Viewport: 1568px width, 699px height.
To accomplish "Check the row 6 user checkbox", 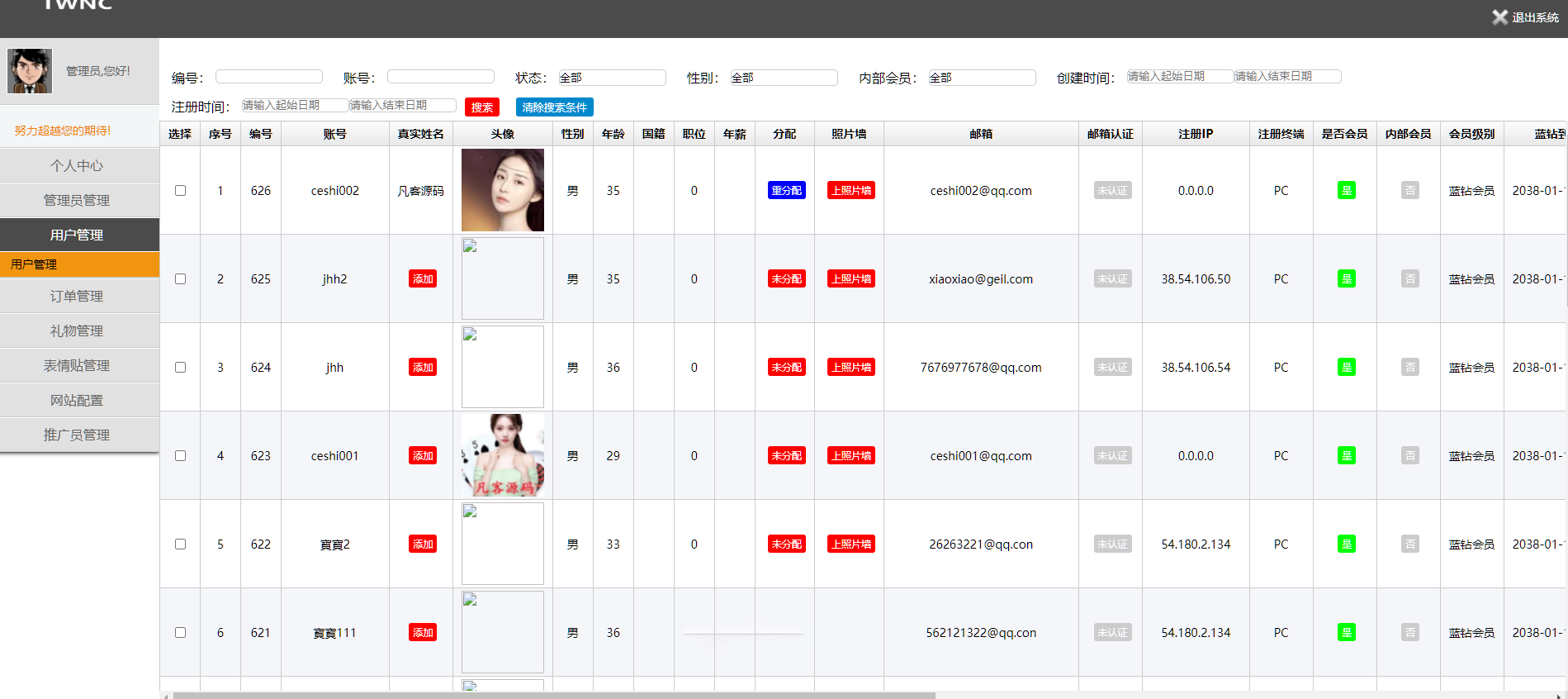I will [180, 633].
